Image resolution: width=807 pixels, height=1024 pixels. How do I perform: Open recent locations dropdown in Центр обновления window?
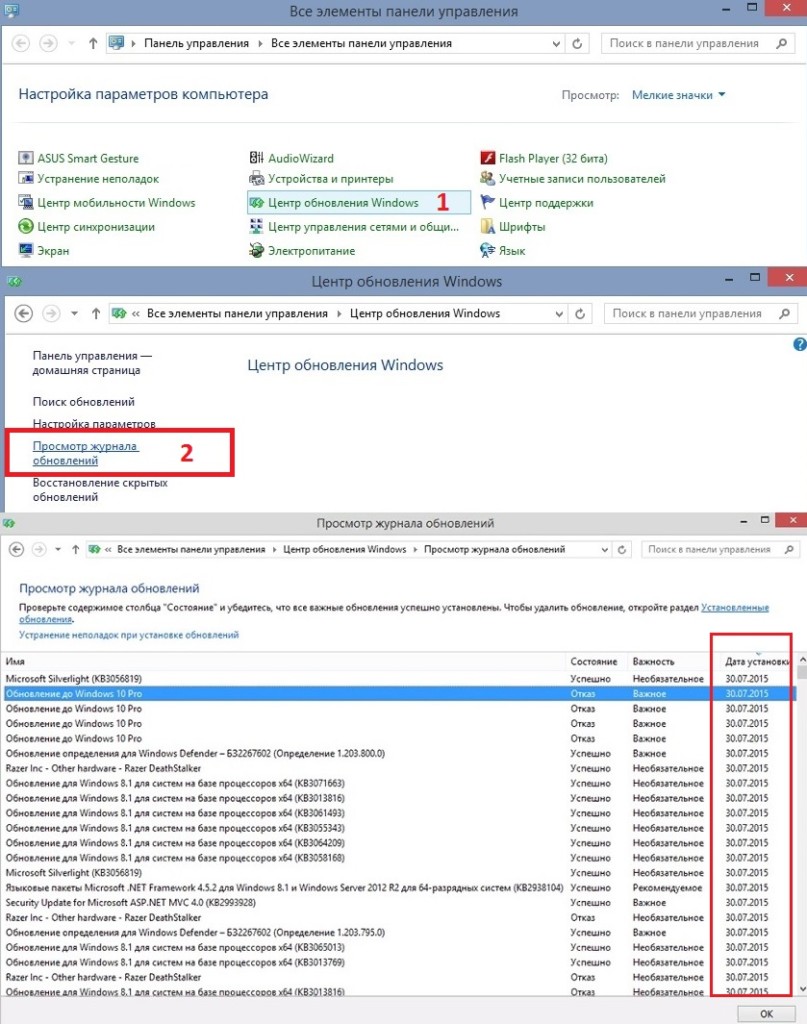pyautogui.click(x=74, y=313)
